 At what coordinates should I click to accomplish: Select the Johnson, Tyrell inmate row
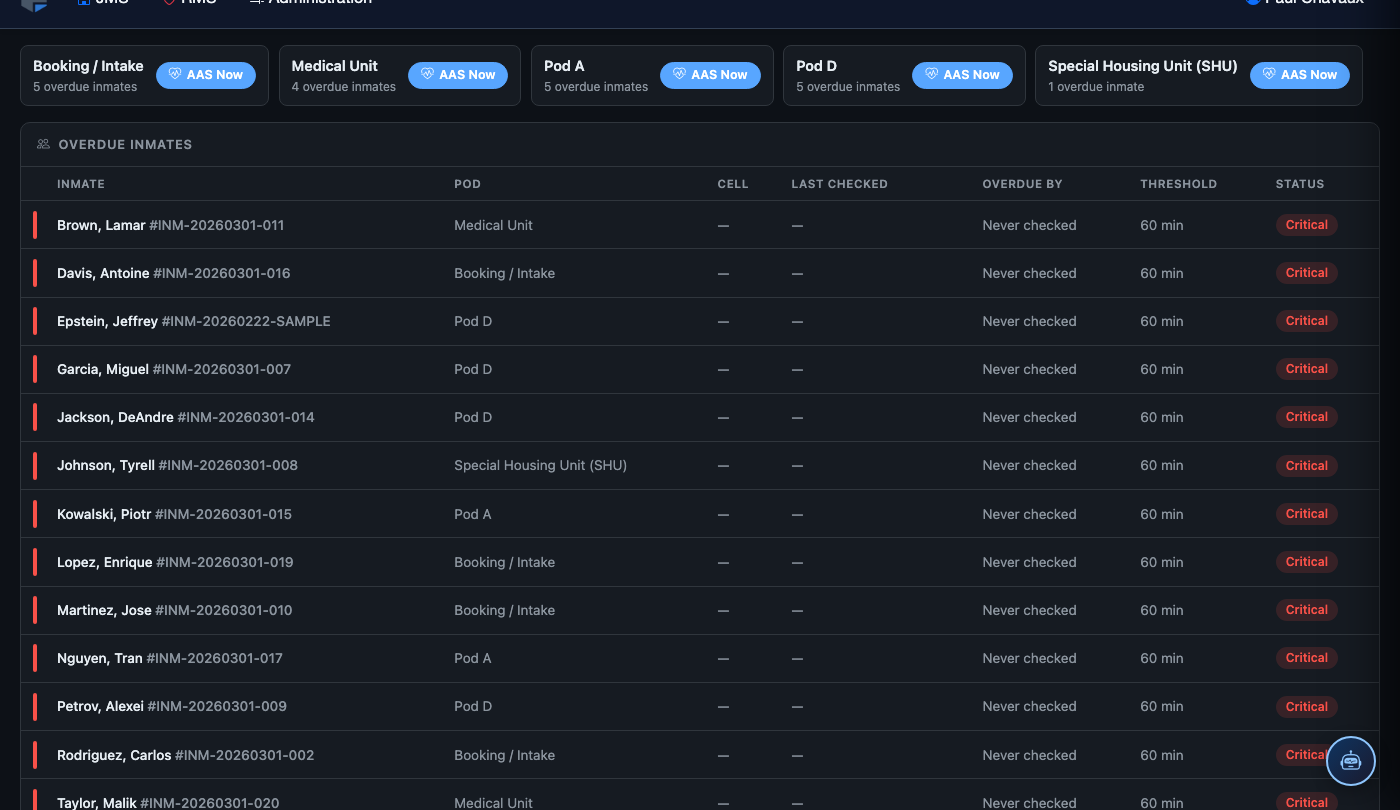click(x=699, y=466)
